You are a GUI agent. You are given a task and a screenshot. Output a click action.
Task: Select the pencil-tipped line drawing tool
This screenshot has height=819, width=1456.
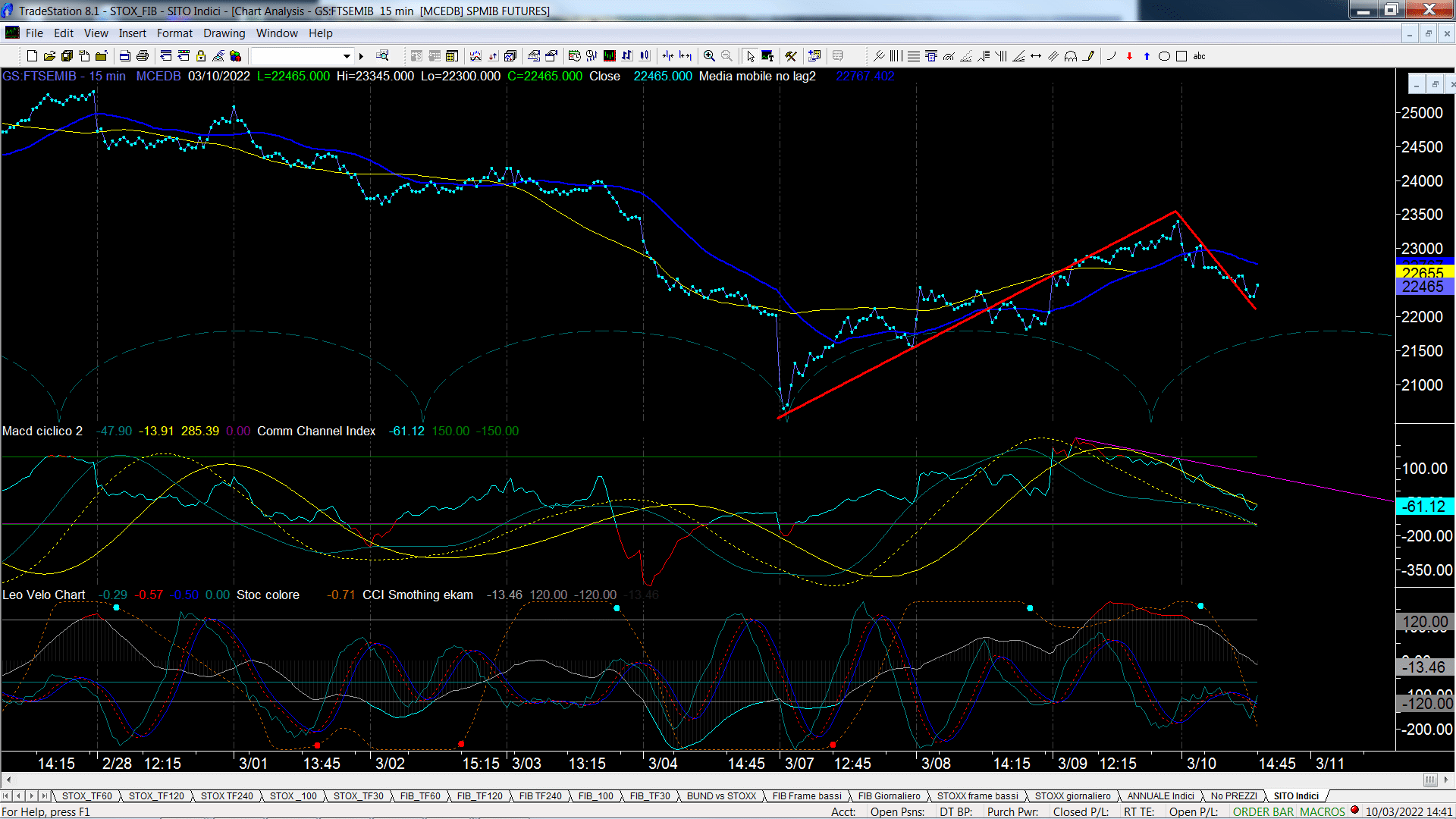coord(1088,56)
